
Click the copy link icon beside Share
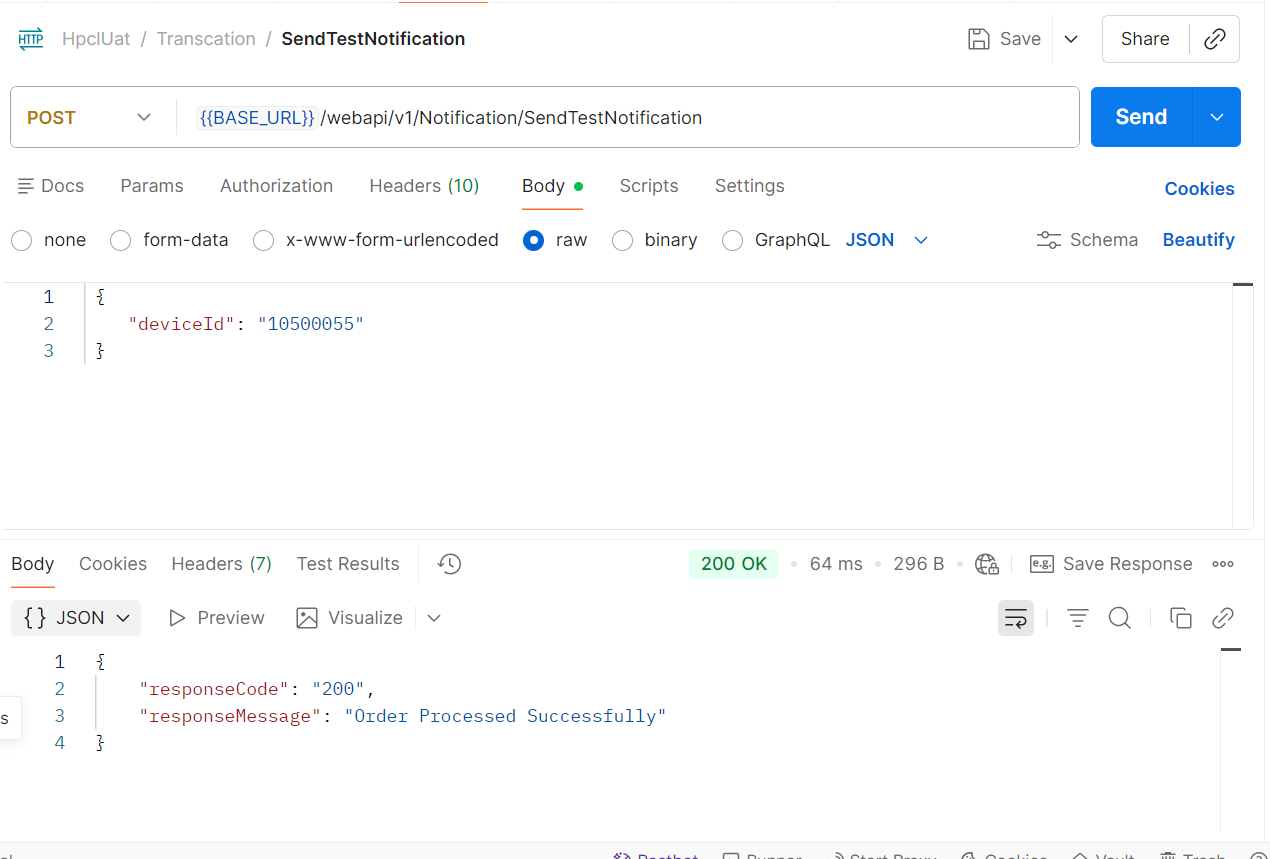pos(1215,39)
